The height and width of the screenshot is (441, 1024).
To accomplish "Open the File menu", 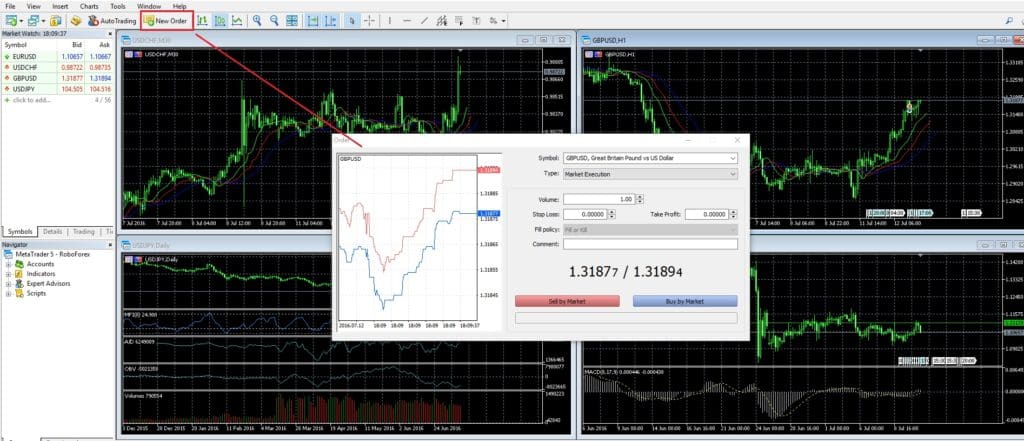I will pos(10,6).
